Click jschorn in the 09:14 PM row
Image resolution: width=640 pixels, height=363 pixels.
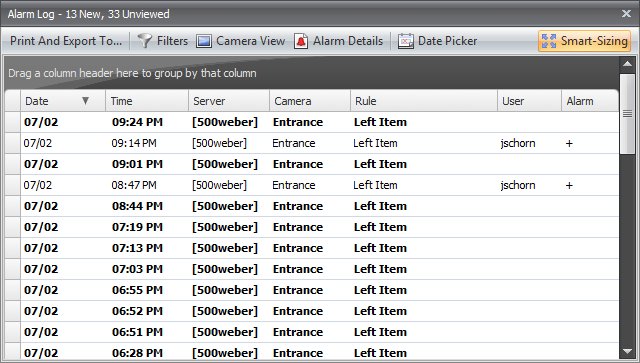[x=518, y=143]
